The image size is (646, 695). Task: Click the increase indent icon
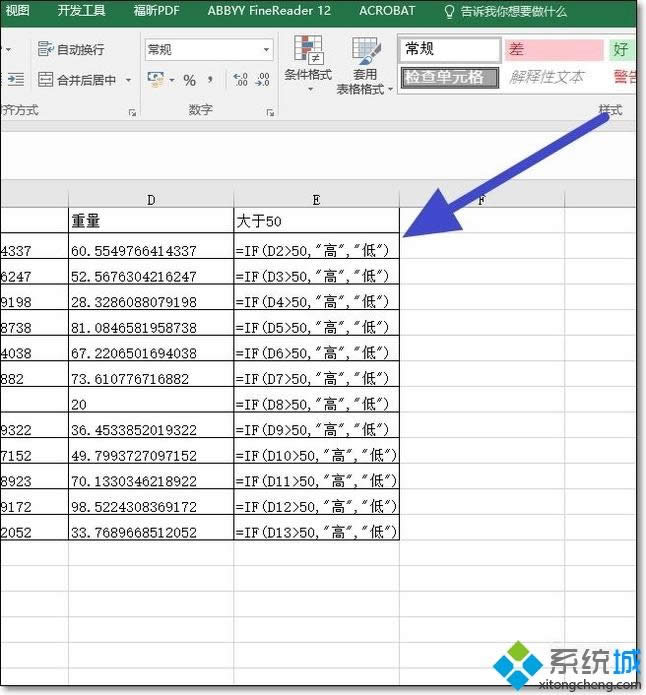(x=16, y=80)
